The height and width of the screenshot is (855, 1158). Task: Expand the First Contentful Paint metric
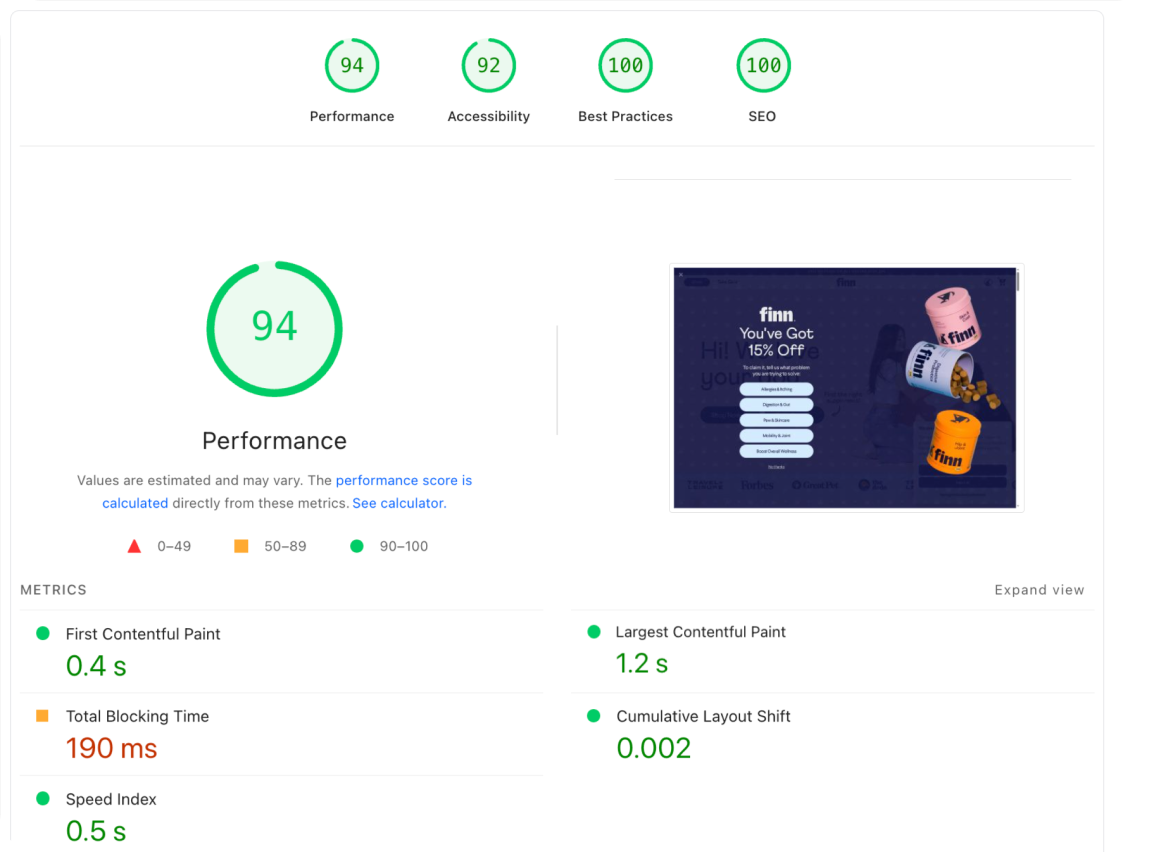pos(281,652)
